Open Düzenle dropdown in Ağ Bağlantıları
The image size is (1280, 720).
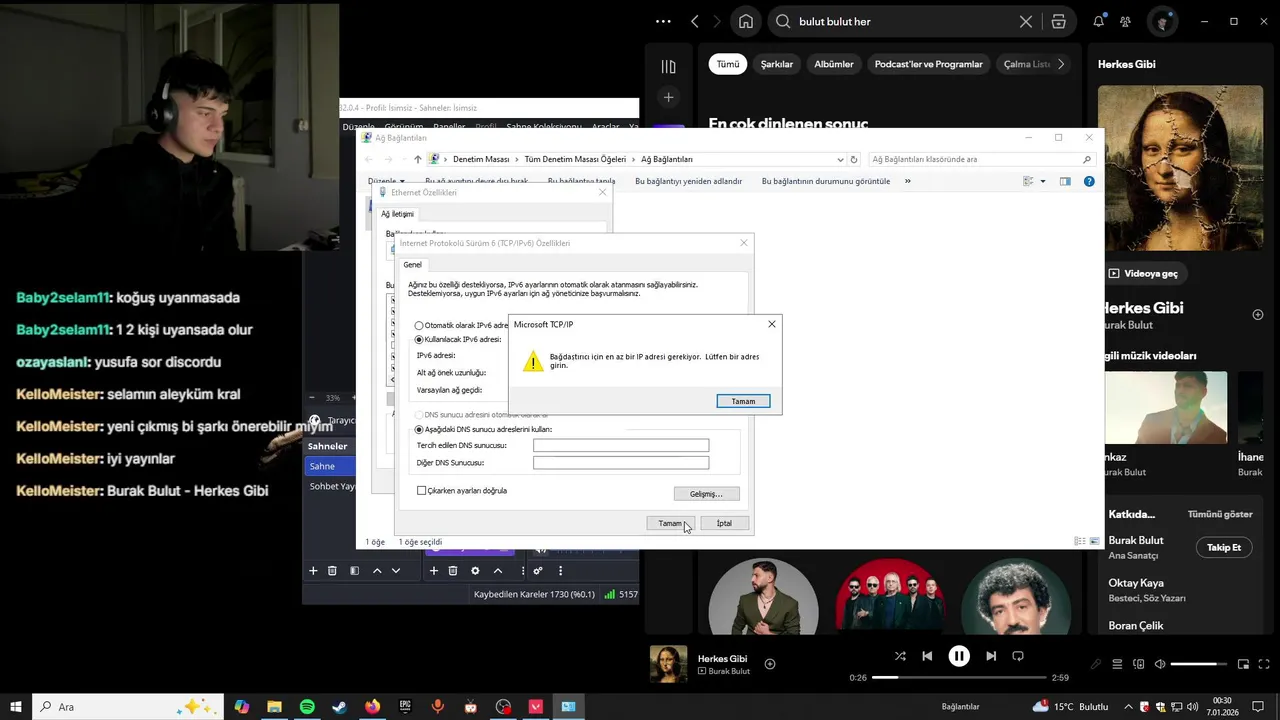coord(386,182)
